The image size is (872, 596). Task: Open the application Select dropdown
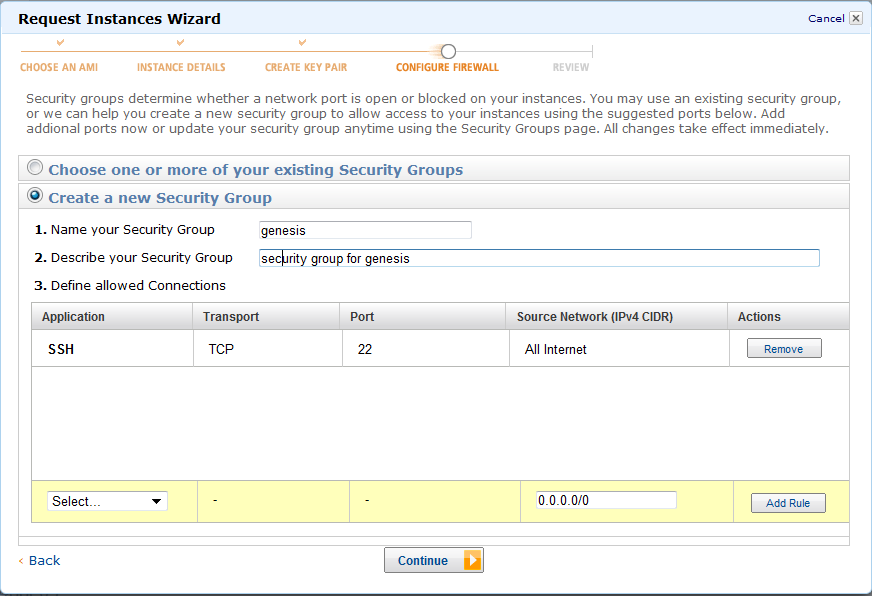coord(107,501)
